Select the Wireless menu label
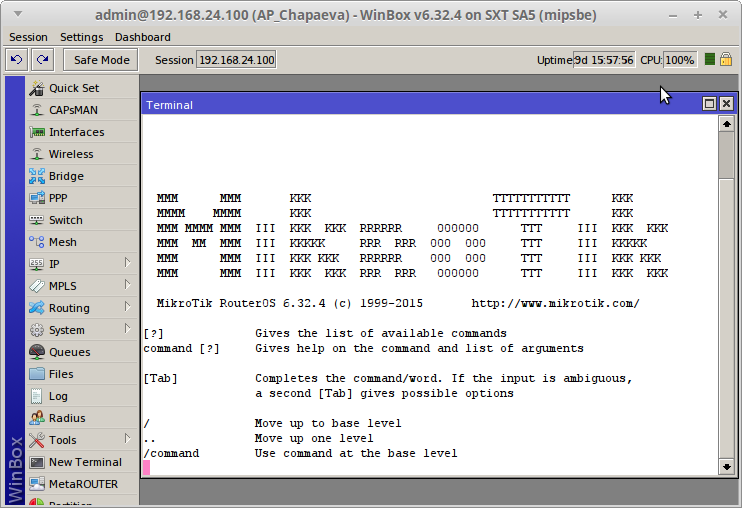The width and height of the screenshot is (742, 508). click(x=71, y=154)
